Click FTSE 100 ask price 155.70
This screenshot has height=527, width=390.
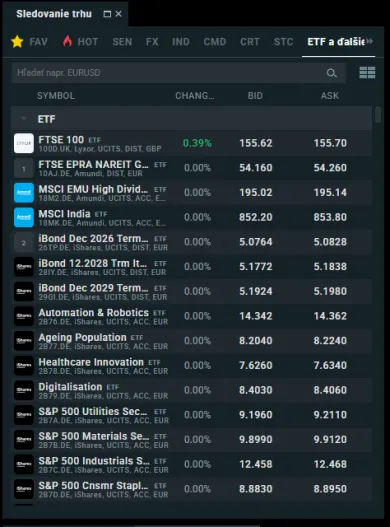point(330,143)
